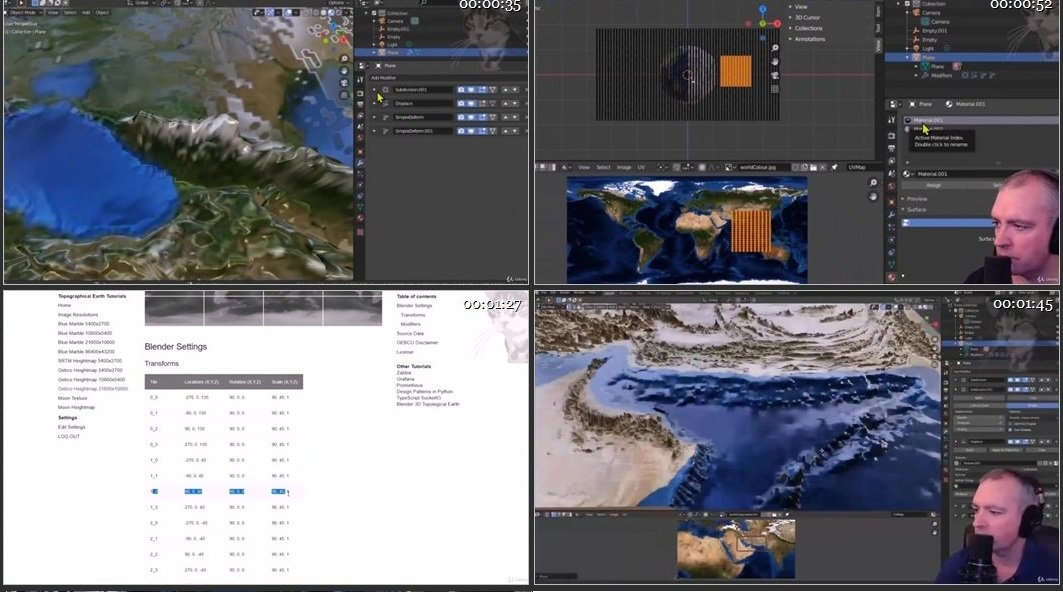The width and height of the screenshot is (1063, 592).
Task: Select Light object in 00:00:35 outliner
Action: point(393,45)
